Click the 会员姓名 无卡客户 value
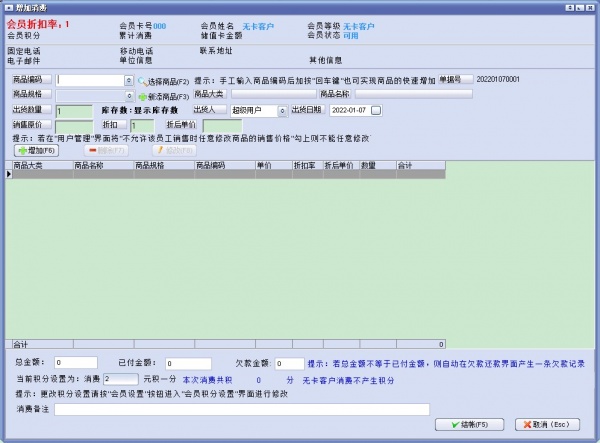Image resolution: width=600 pixels, height=443 pixels. 258,26
